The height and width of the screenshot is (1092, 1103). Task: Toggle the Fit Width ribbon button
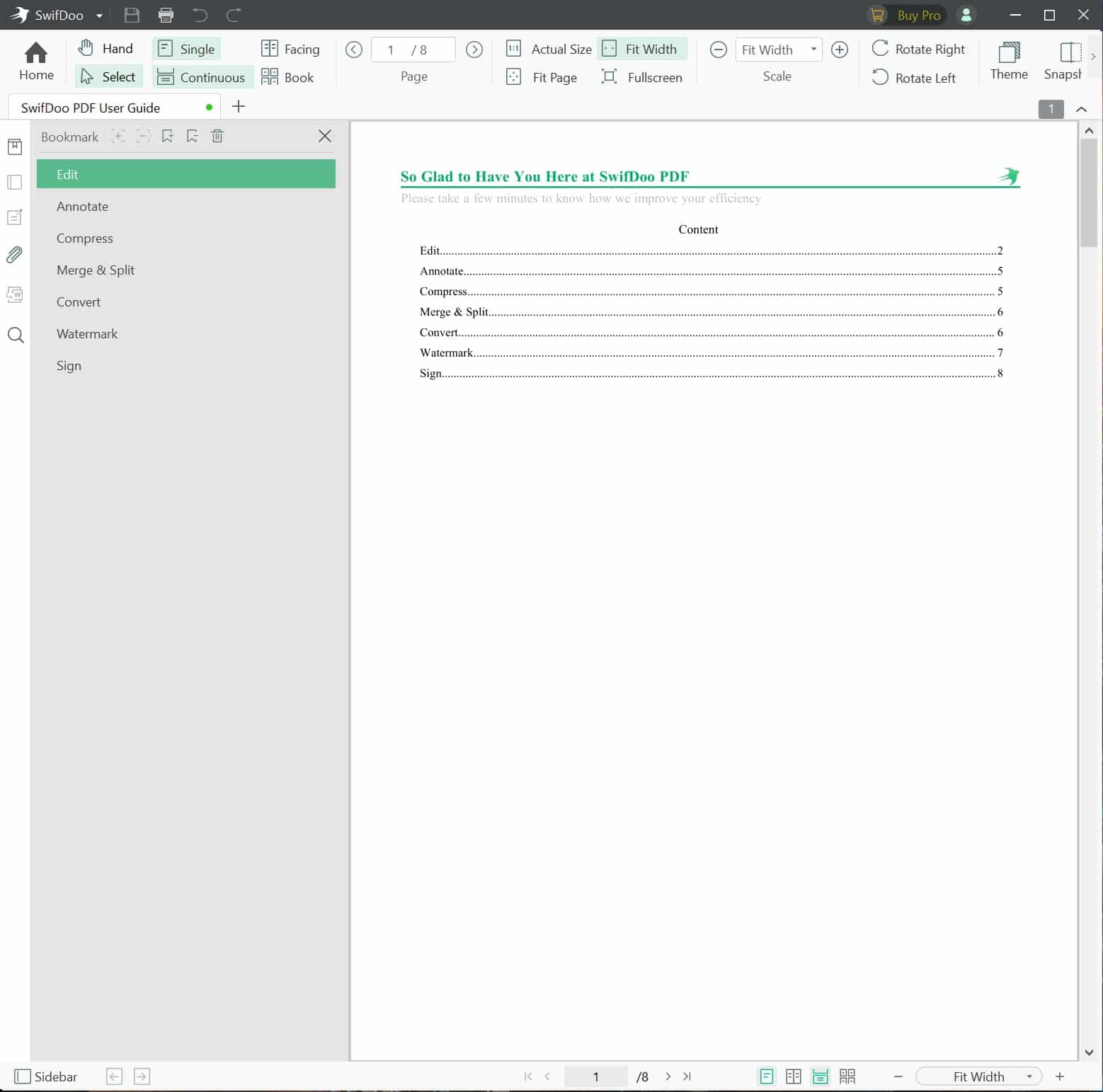click(x=641, y=49)
